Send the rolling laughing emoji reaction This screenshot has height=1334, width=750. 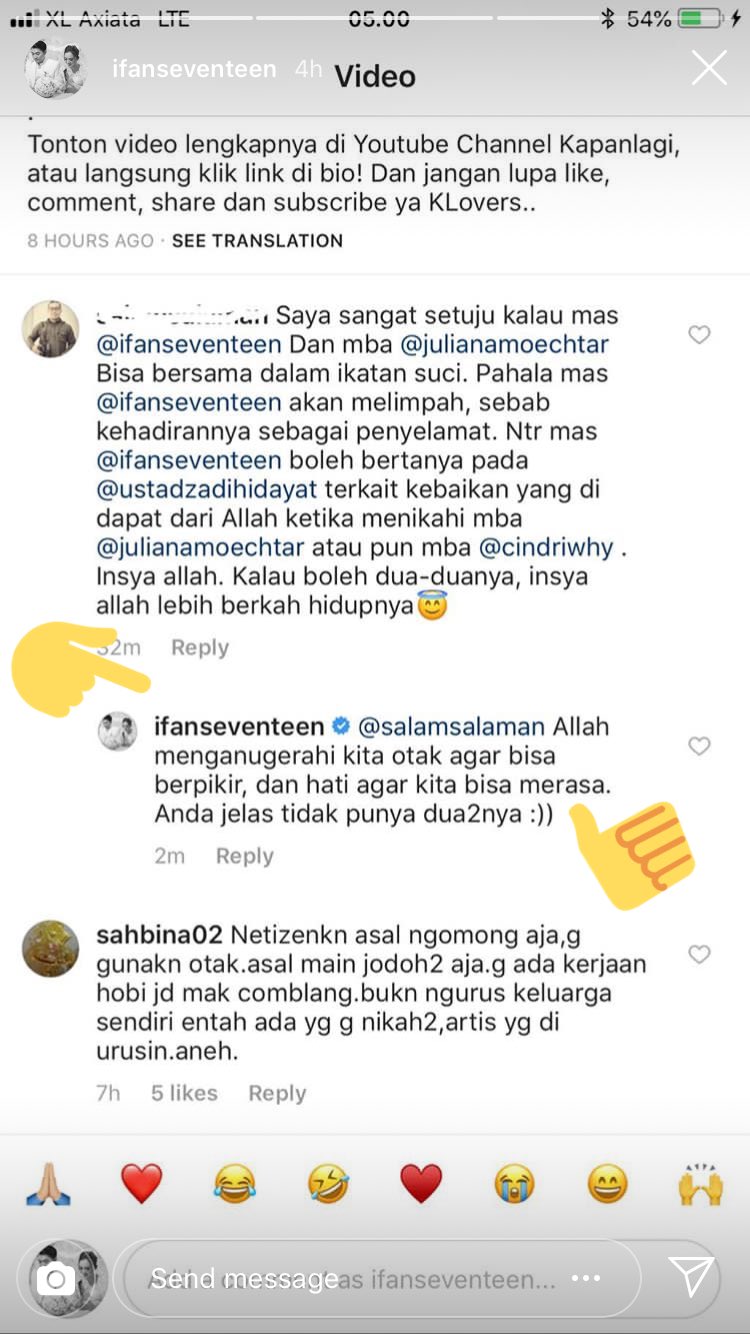(x=328, y=1185)
